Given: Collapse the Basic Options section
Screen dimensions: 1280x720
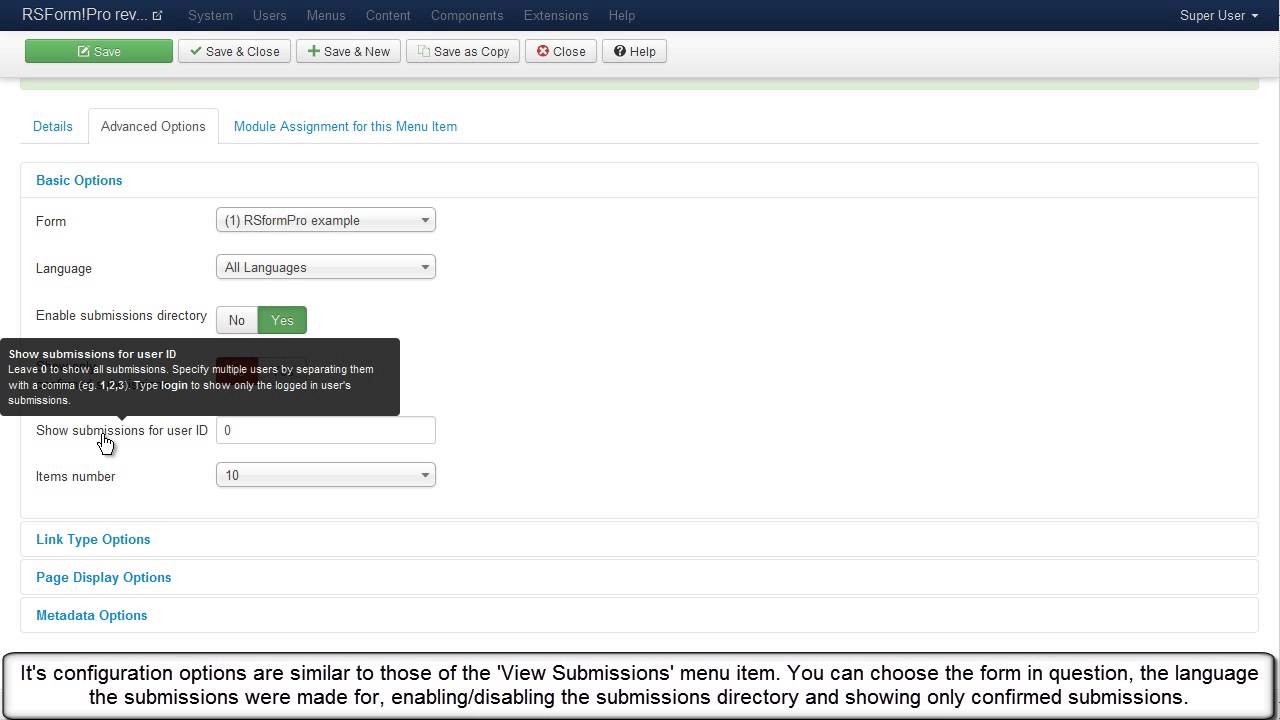Looking at the screenshot, I should [79, 180].
